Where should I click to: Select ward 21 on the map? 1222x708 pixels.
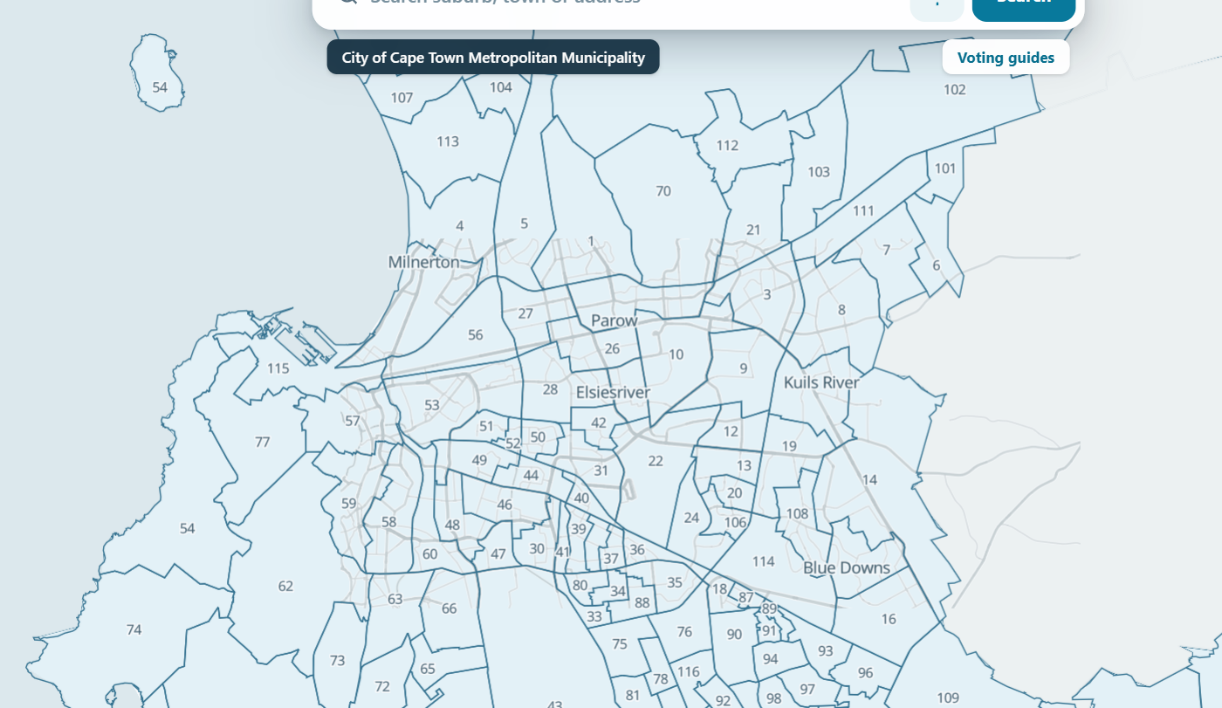click(x=753, y=230)
